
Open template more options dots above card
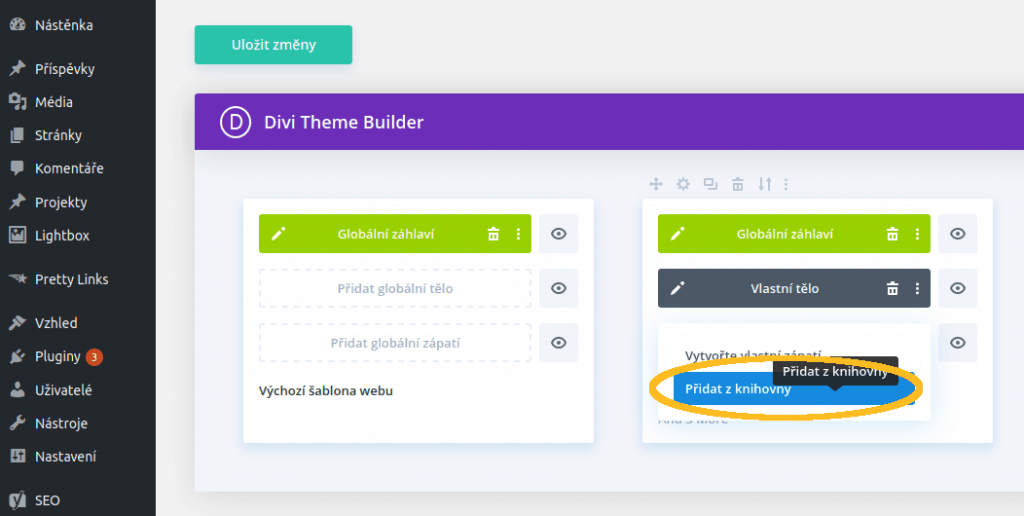[x=786, y=184]
